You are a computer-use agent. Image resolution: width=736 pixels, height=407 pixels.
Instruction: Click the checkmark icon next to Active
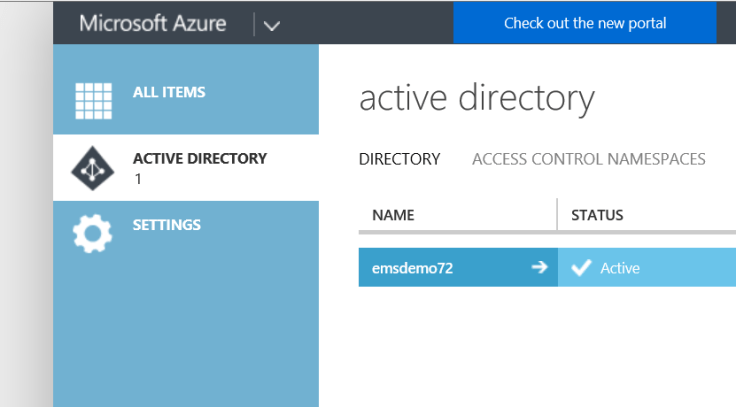tap(580, 268)
